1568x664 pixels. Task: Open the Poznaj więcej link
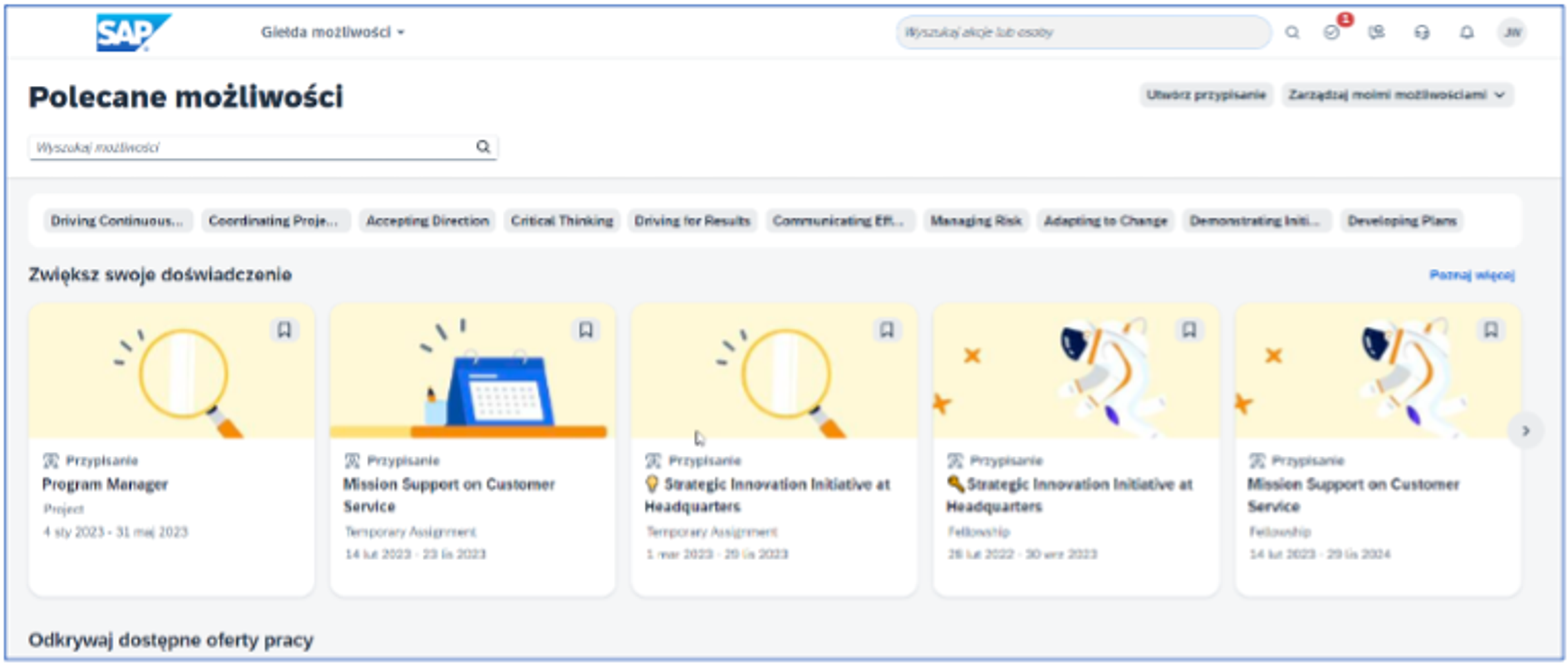[x=1472, y=275]
